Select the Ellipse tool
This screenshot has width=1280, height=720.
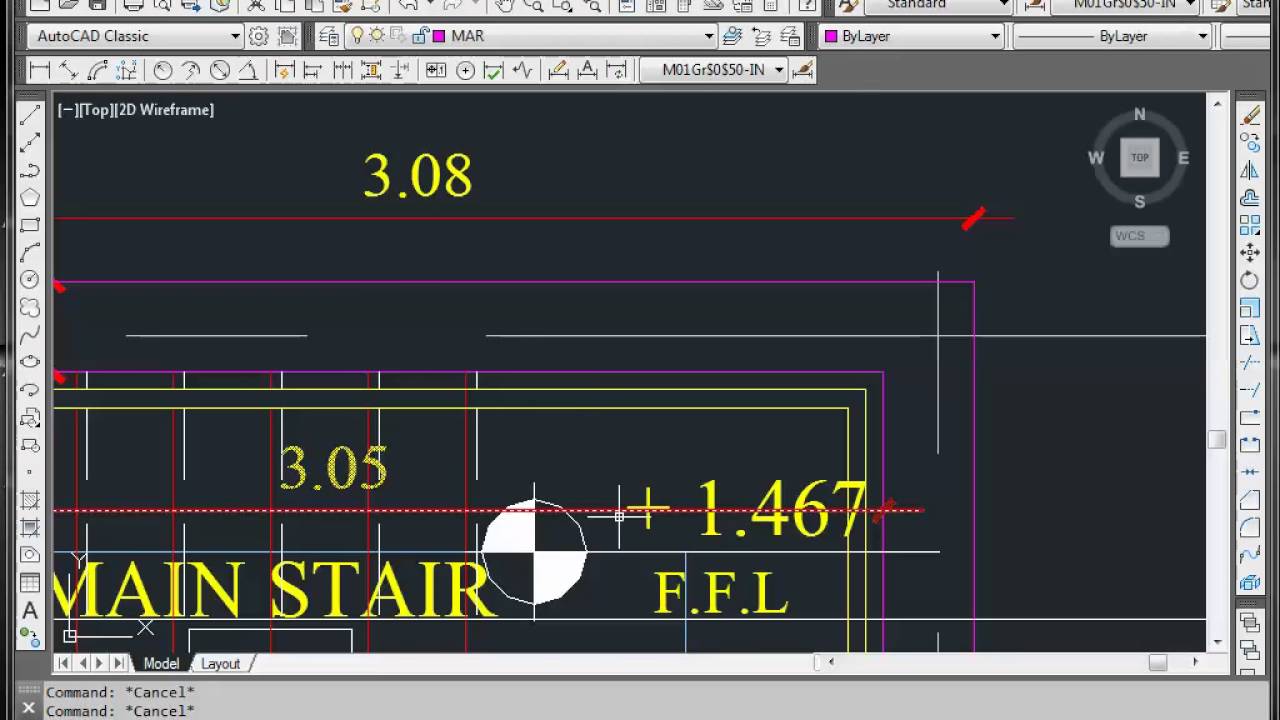pyautogui.click(x=30, y=362)
